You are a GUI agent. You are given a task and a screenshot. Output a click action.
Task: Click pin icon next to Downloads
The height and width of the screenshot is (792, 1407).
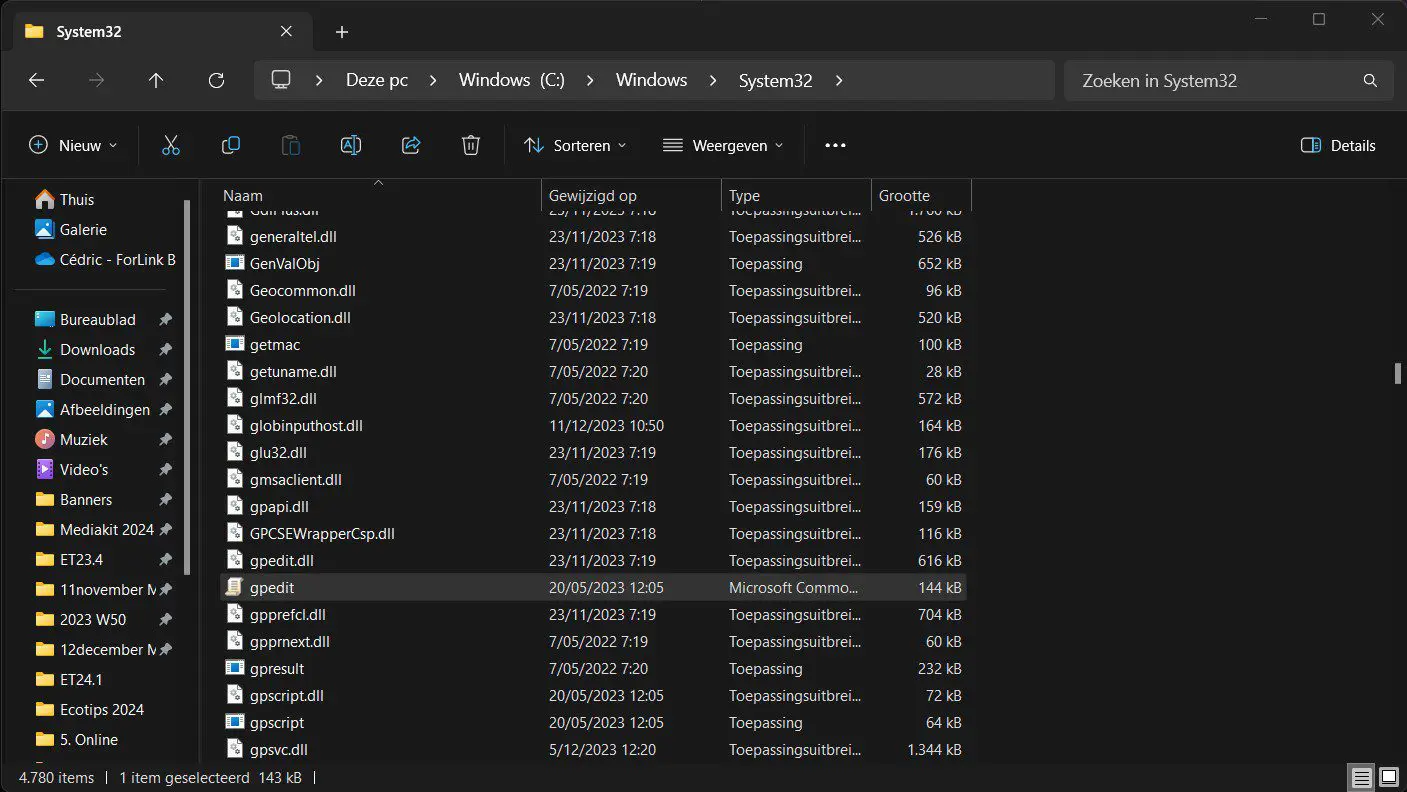pos(165,350)
